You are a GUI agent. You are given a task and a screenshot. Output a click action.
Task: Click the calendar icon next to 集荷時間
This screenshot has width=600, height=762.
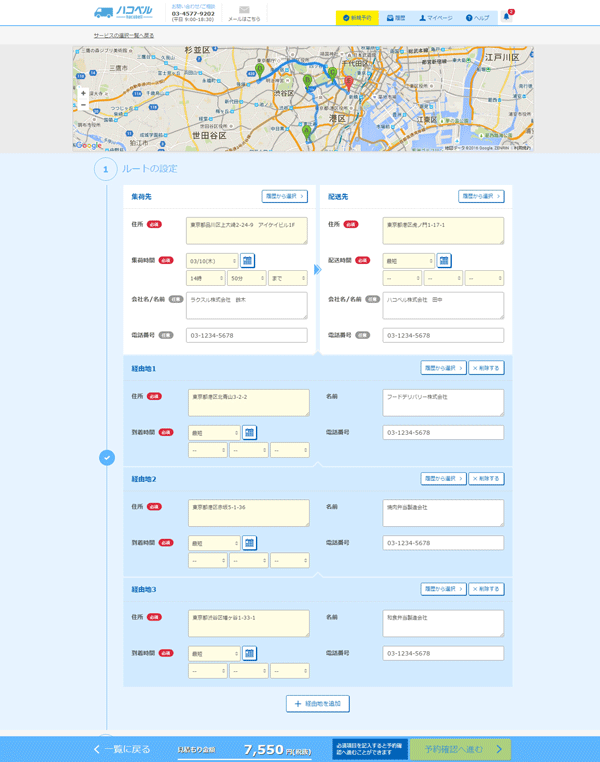[x=248, y=260]
